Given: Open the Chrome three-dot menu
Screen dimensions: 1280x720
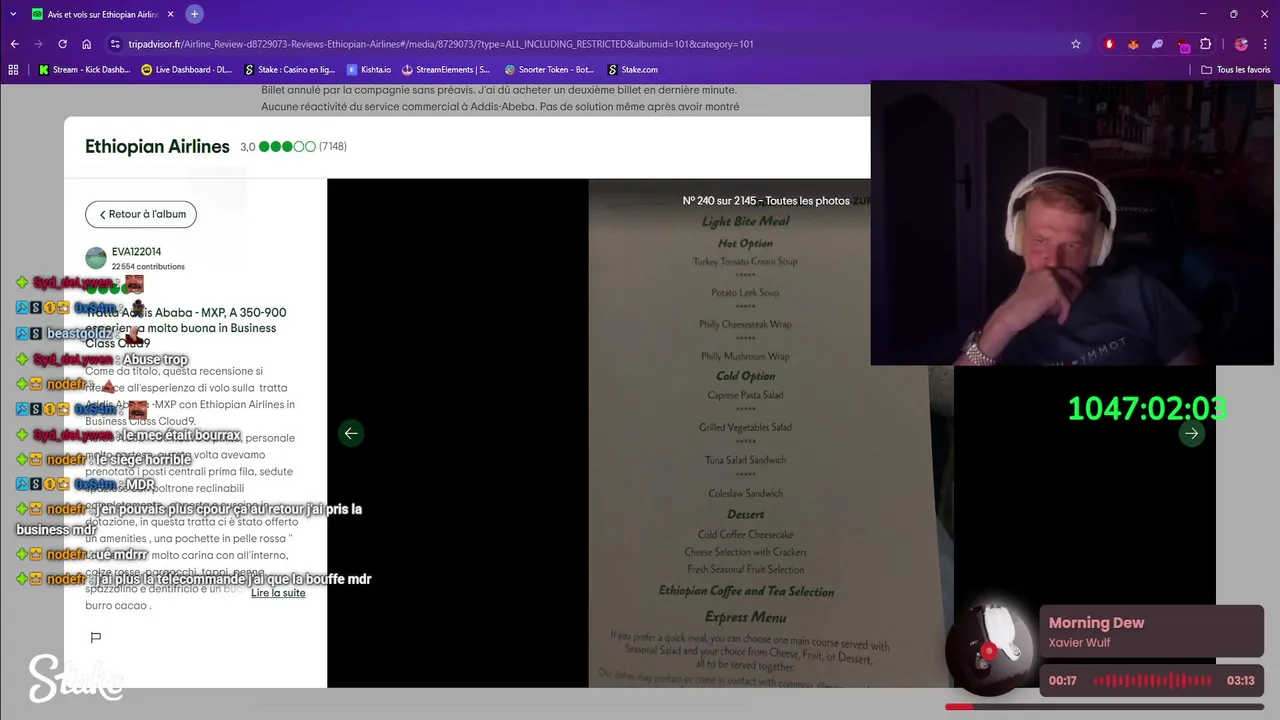Looking at the screenshot, I should tap(1265, 44).
